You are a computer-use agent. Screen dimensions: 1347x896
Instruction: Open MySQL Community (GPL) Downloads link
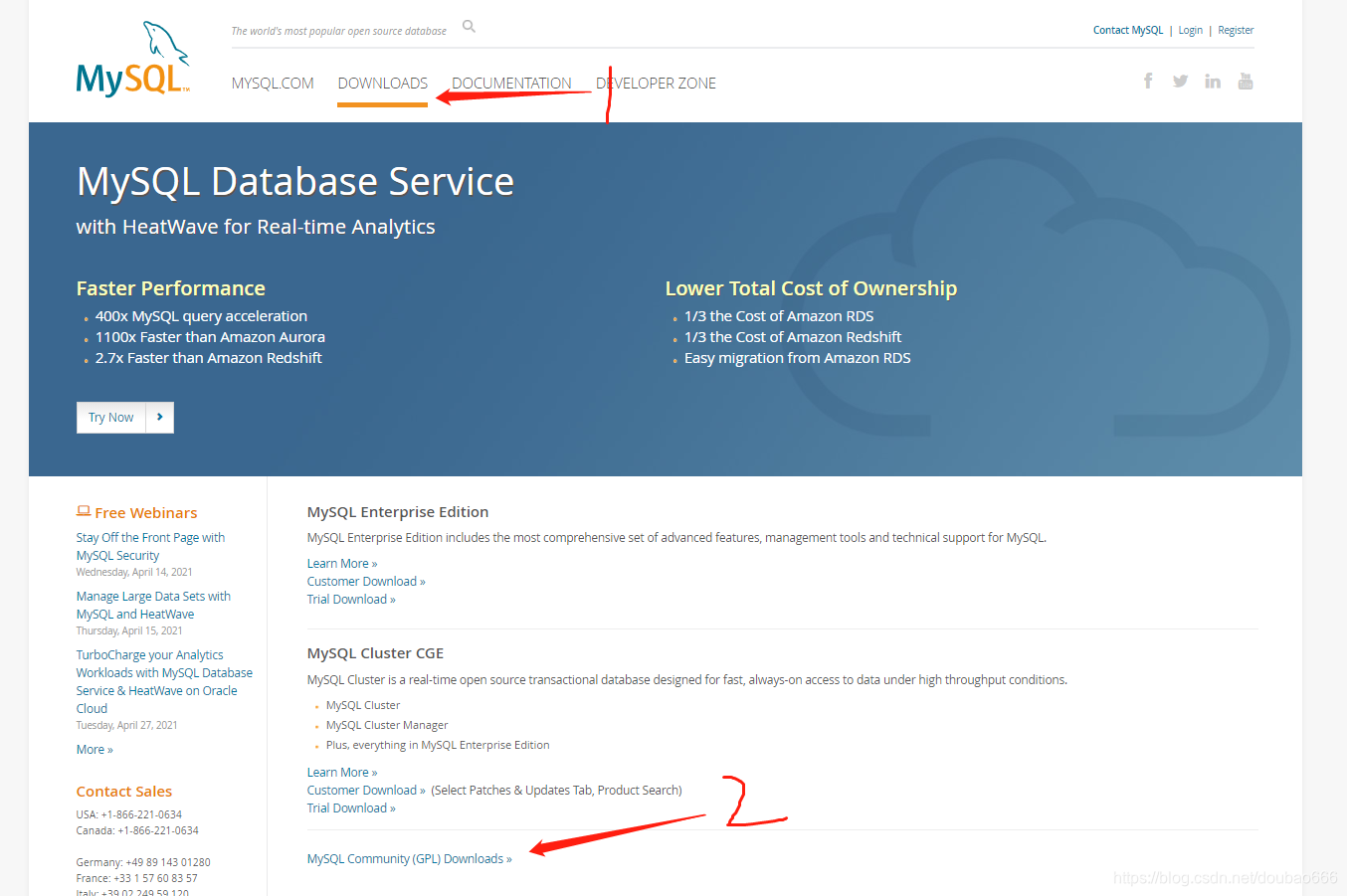pyautogui.click(x=410, y=859)
